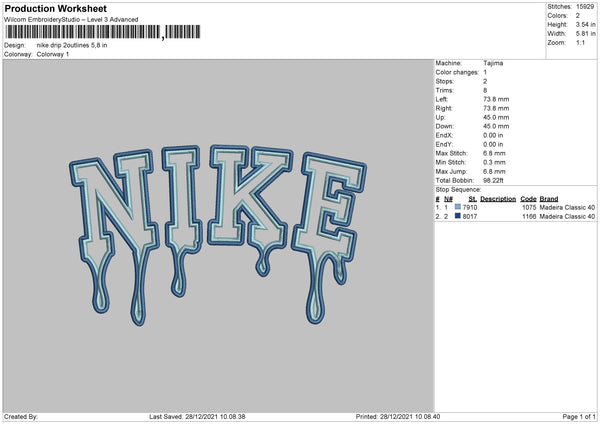
Task: Click 'Madeira Classic 40' in the 7910 row
Action: pos(567,207)
